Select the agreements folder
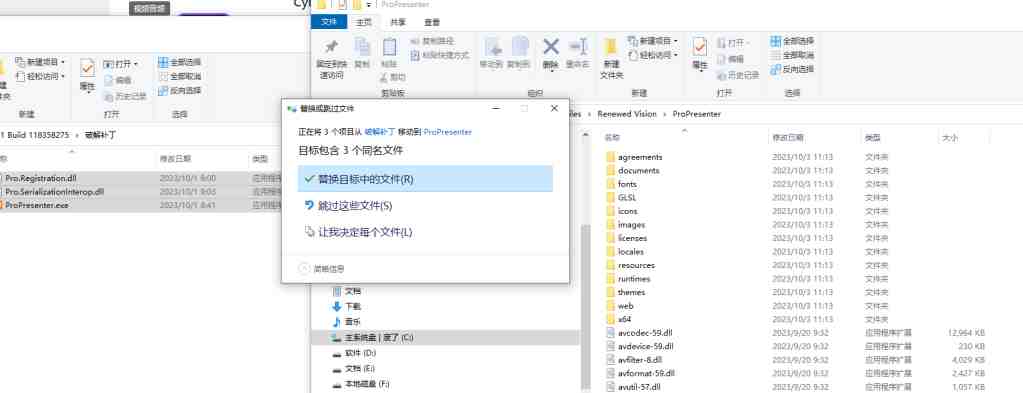 [x=639, y=157]
